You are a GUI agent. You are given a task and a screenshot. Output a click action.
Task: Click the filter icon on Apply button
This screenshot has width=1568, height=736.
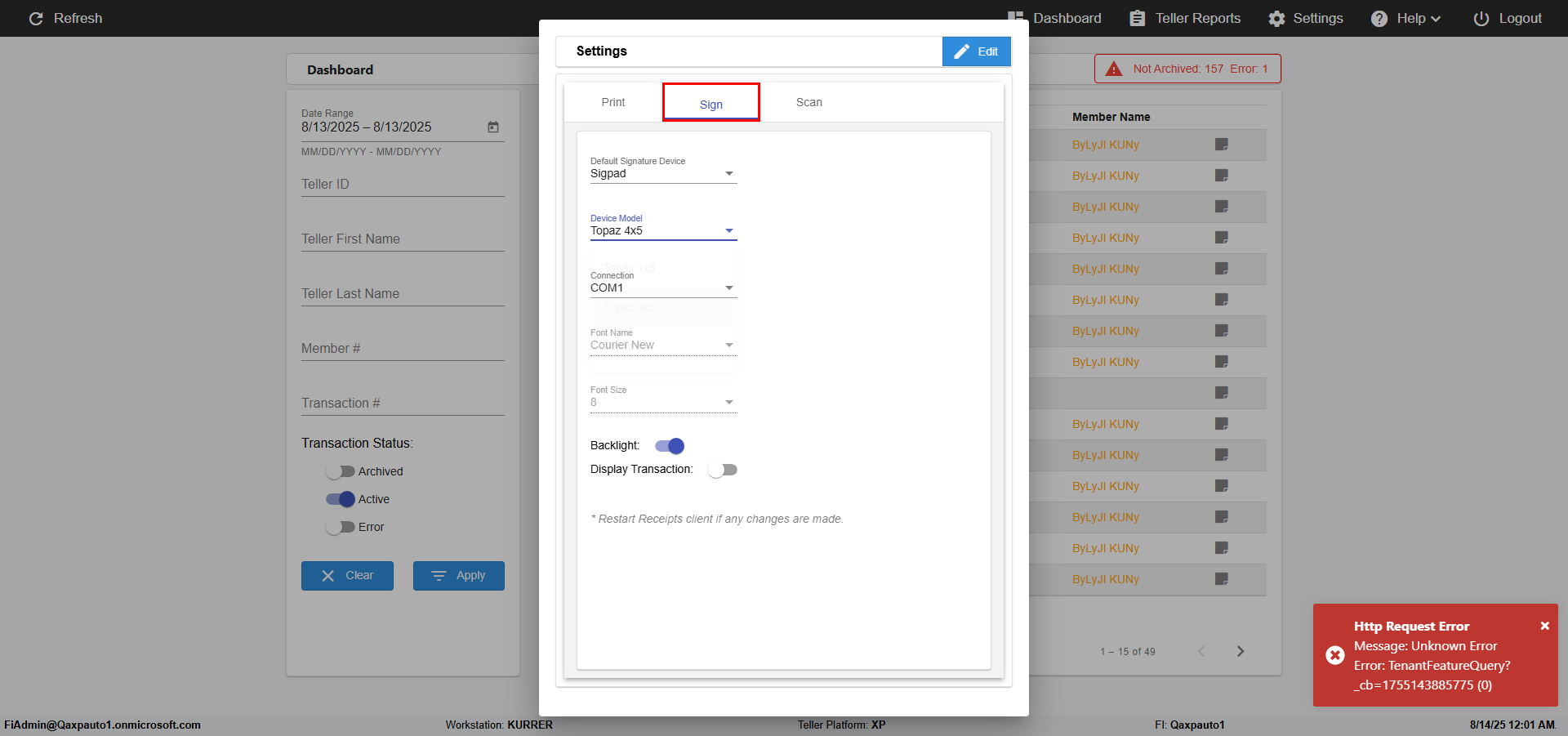click(x=439, y=576)
